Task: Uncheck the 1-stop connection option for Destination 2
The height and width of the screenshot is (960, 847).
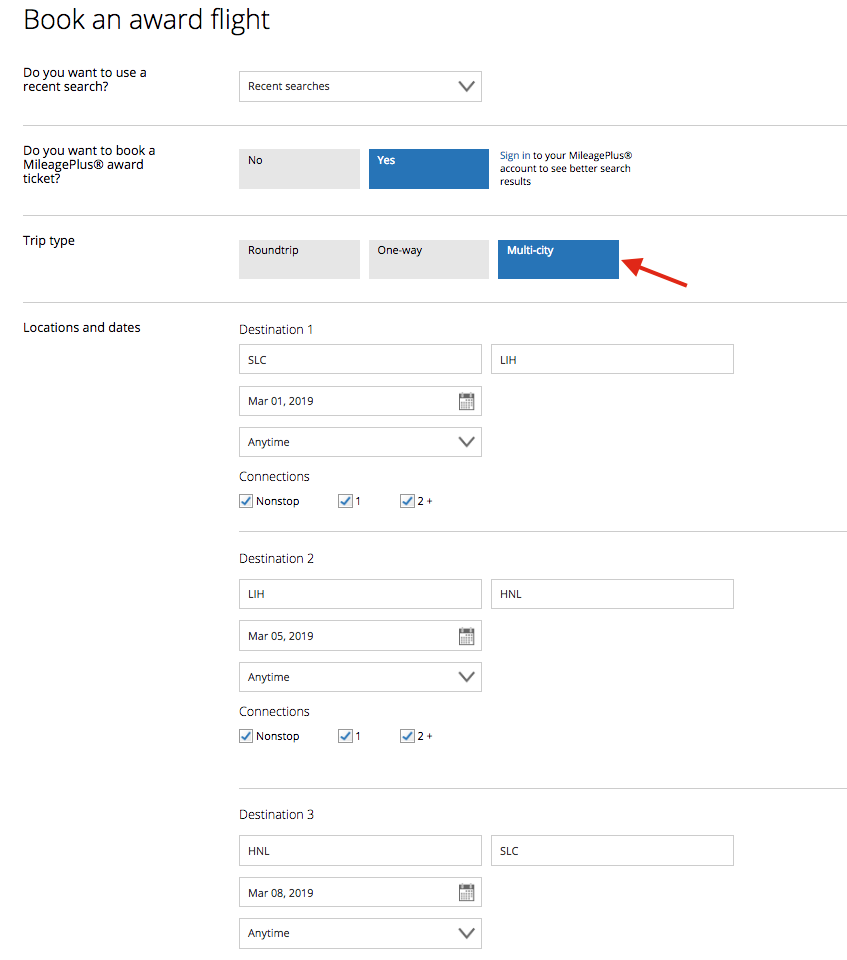Action: pos(345,735)
